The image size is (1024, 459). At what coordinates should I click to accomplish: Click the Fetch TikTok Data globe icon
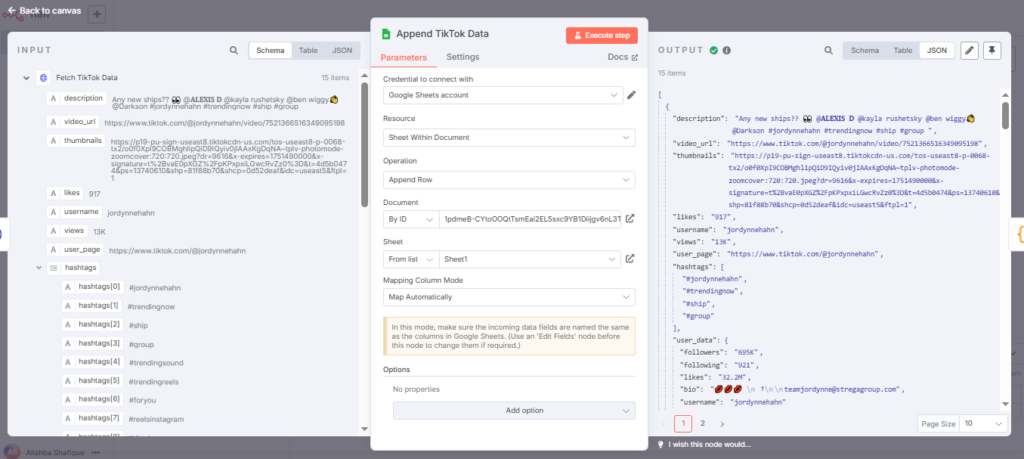[43, 78]
